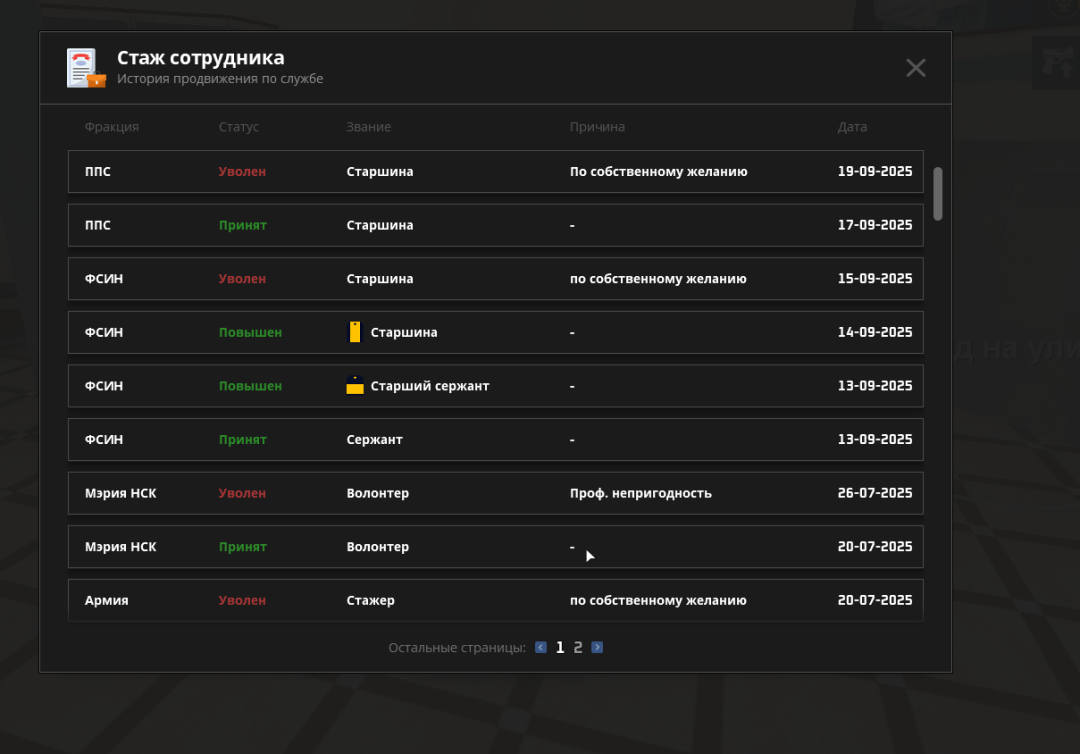The height and width of the screenshot is (754, 1080).
Task: Go to the next page arrow
Action: click(x=597, y=648)
